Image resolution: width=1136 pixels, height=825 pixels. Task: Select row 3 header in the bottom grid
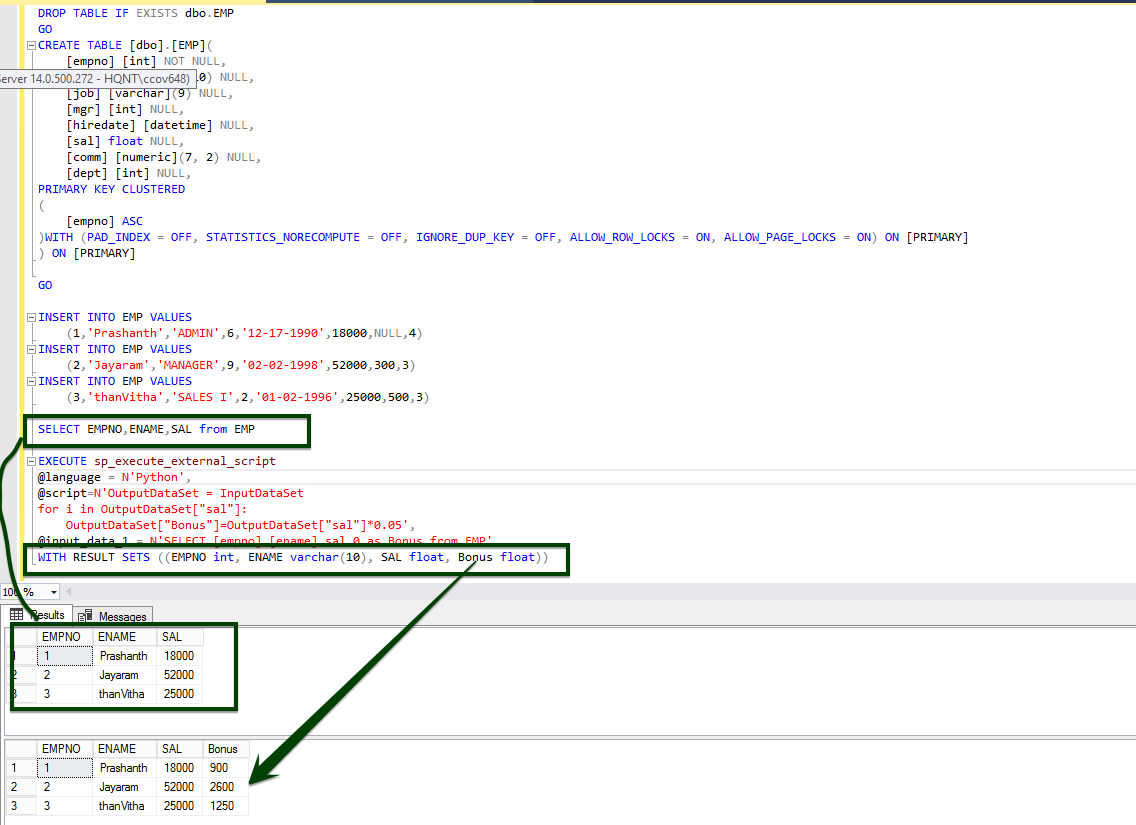[18, 806]
